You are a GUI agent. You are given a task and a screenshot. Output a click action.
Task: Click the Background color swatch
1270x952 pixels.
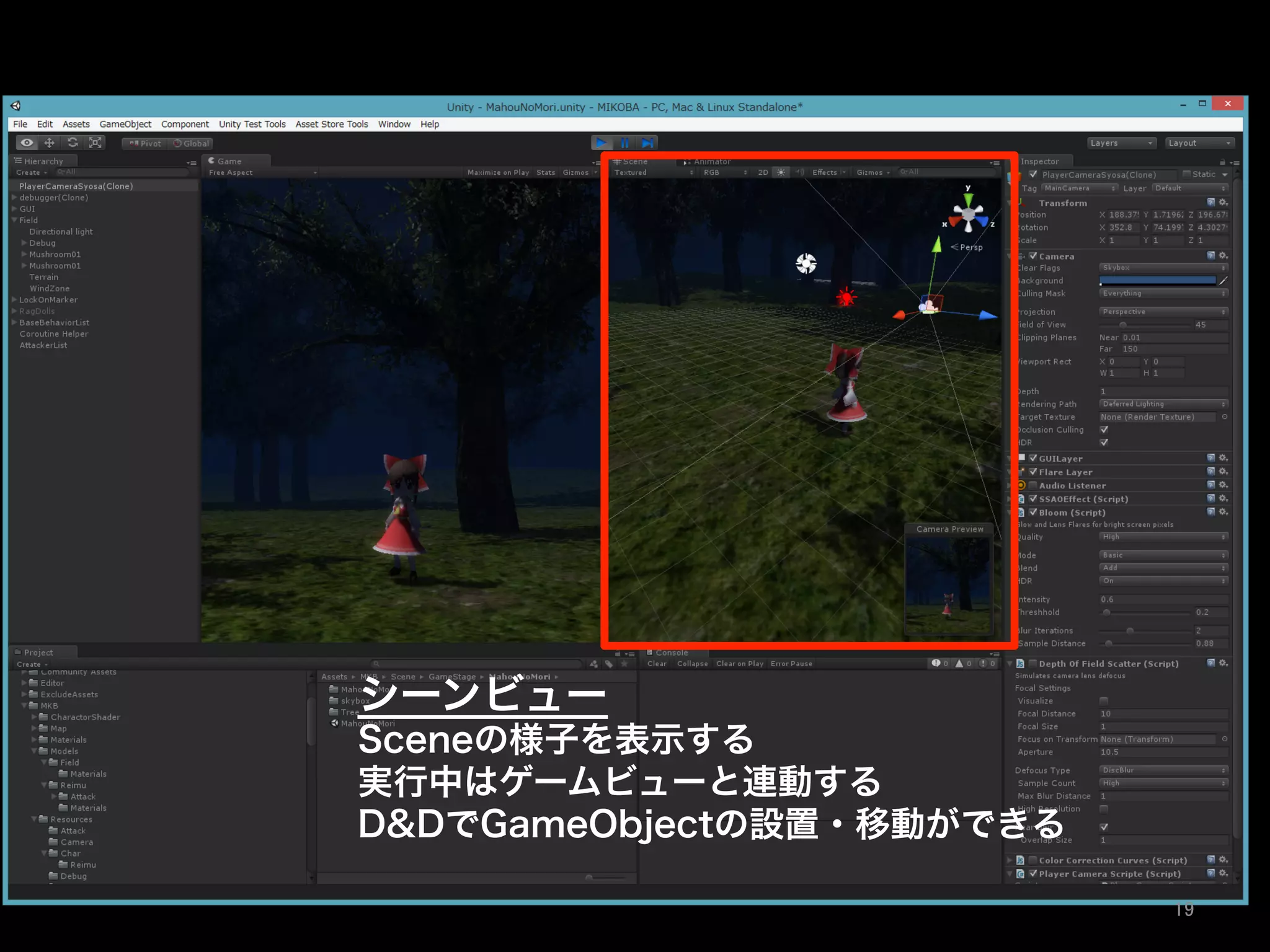[1158, 281]
